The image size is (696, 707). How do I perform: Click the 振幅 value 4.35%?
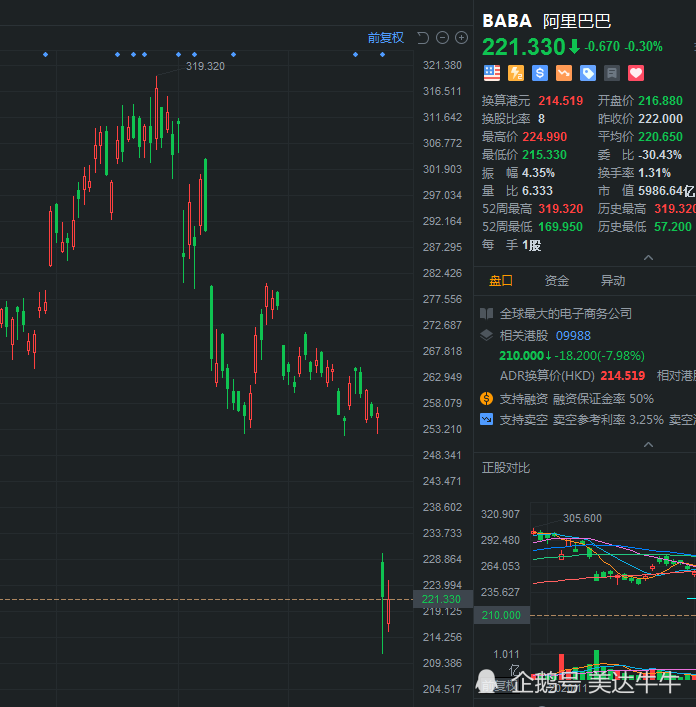point(538,173)
